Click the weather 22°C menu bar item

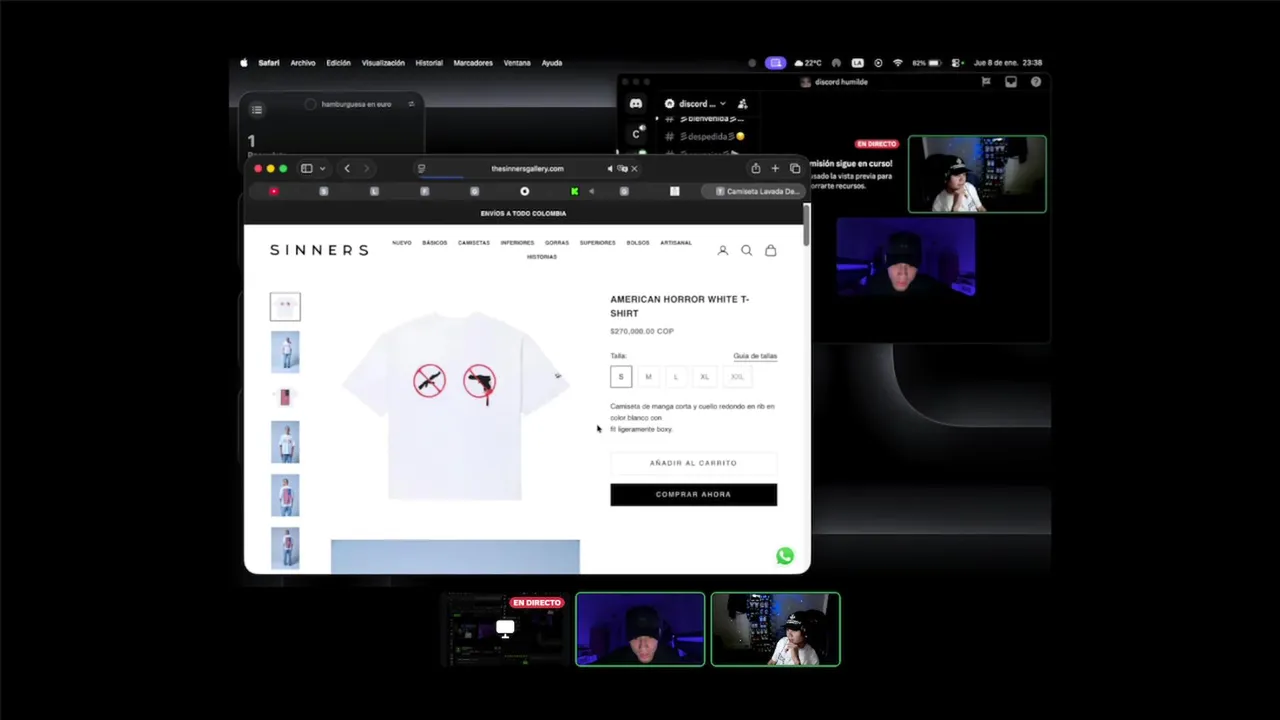click(807, 63)
